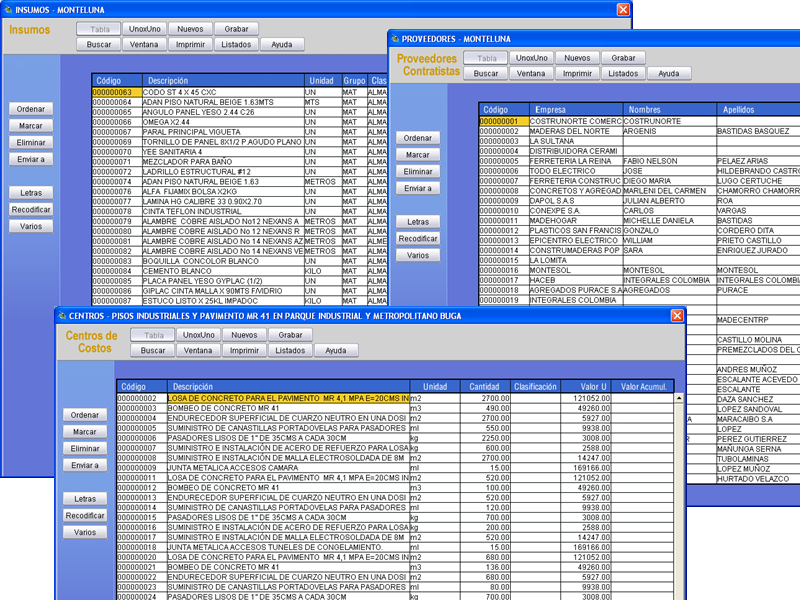Click Grabar in Proveedores window
The width and height of the screenshot is (800, 600).
[623, 58]
